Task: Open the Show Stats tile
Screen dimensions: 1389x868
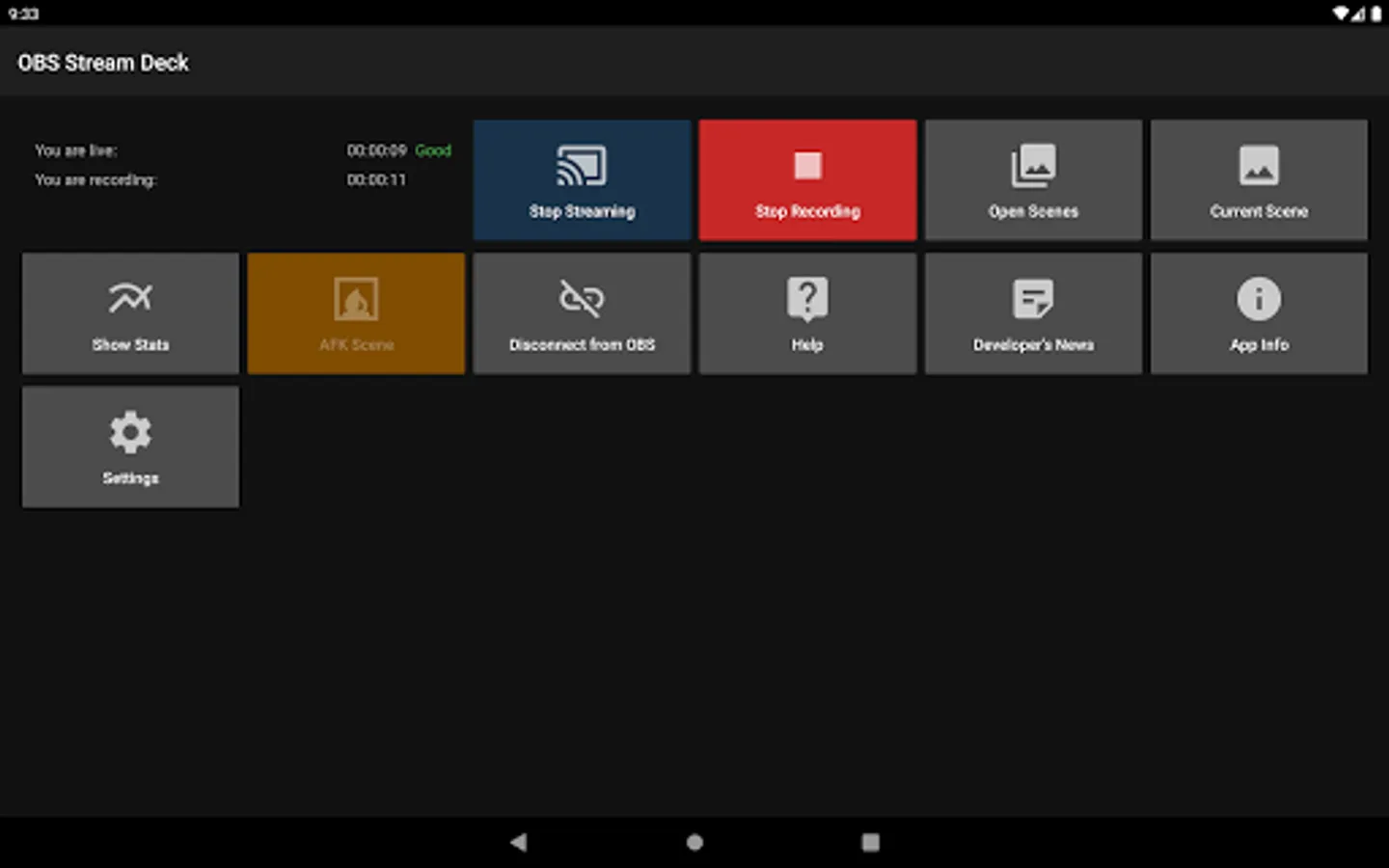Action: [130, 313]
